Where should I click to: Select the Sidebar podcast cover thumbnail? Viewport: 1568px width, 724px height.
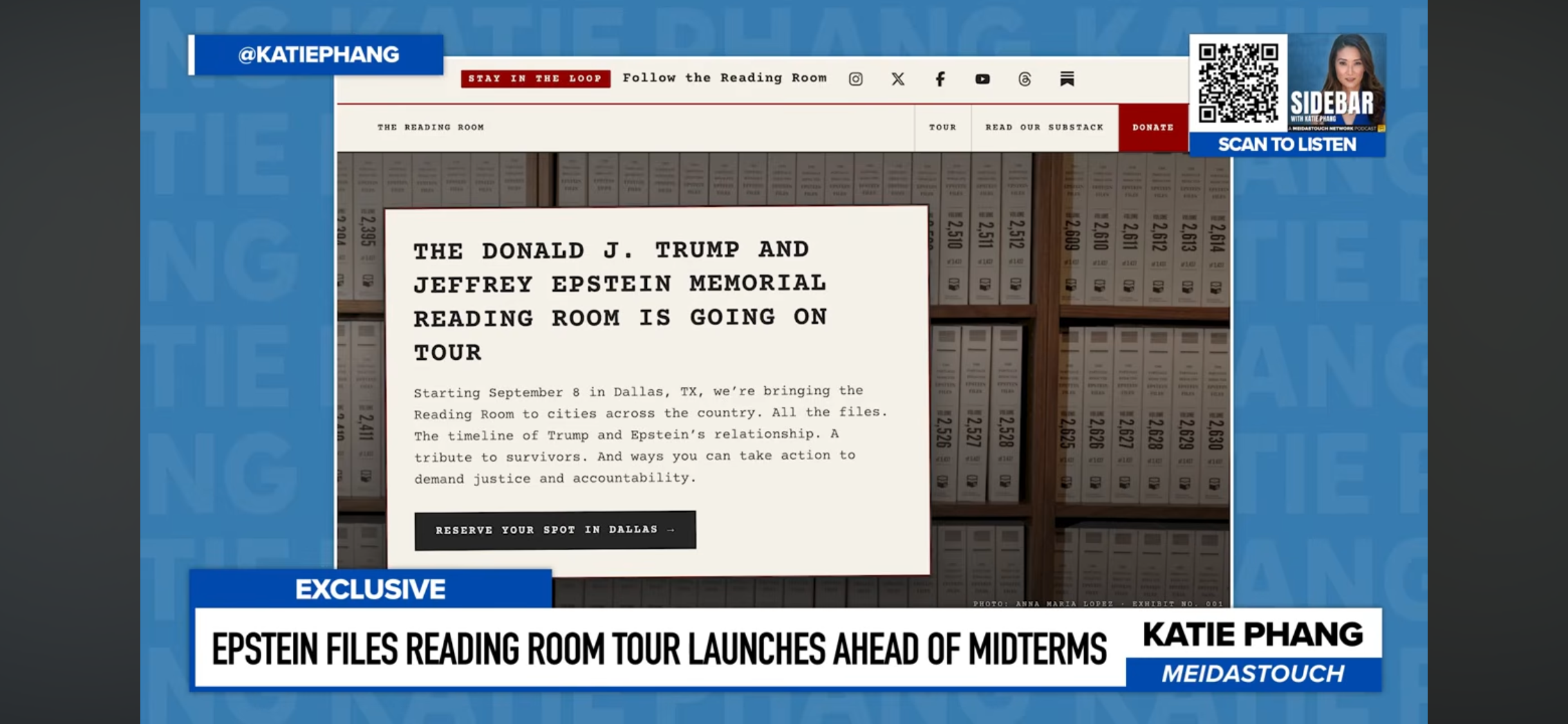pos(1336,83)
